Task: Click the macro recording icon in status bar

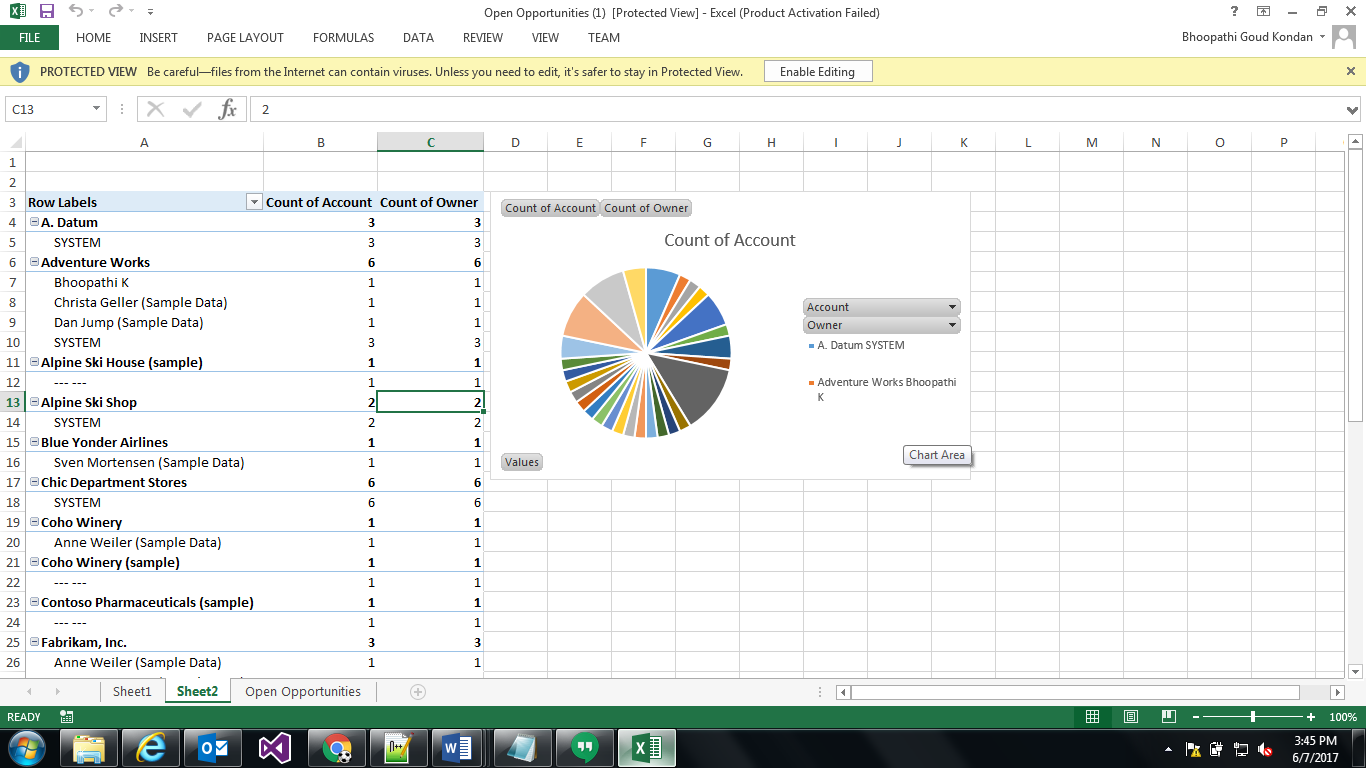Action: [x=66, y=716]
